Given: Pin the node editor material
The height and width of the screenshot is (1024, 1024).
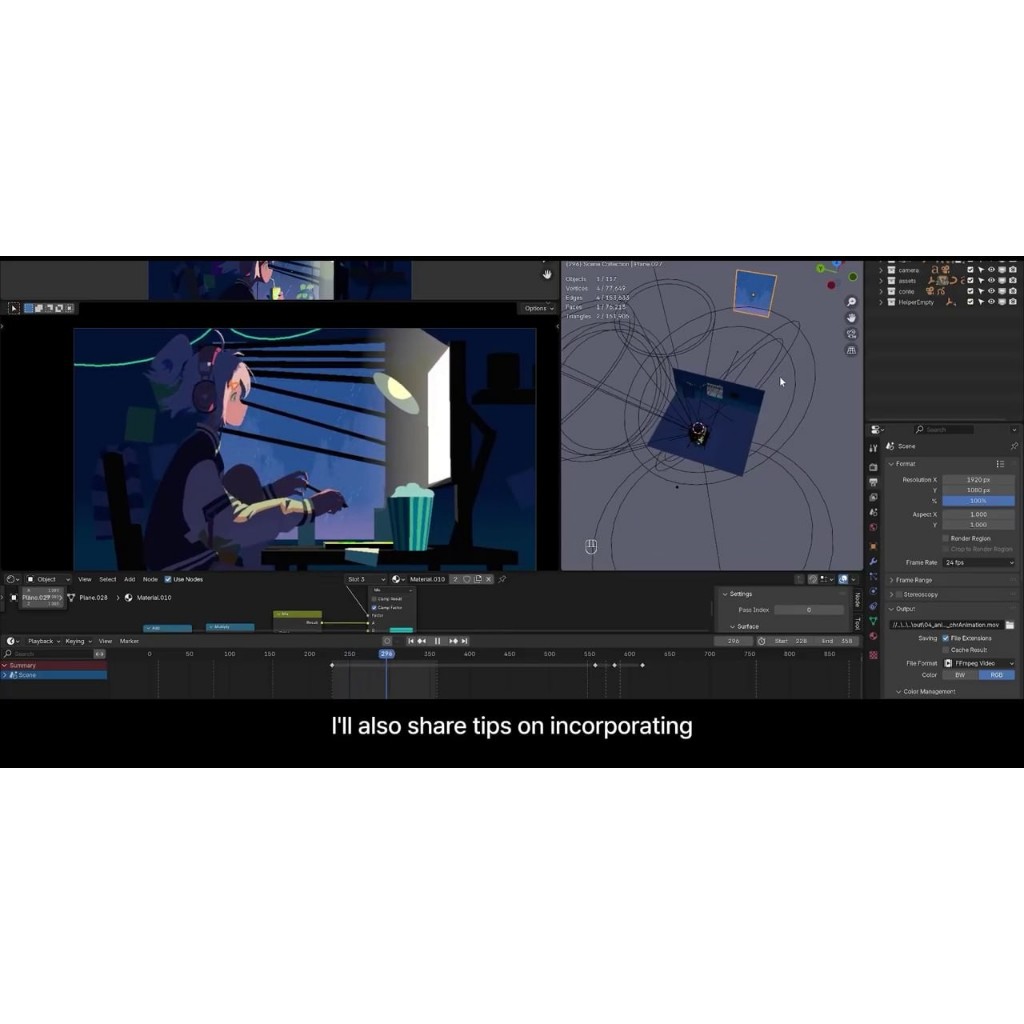Looking at the screenshot, I should click(x=502, y=579).
